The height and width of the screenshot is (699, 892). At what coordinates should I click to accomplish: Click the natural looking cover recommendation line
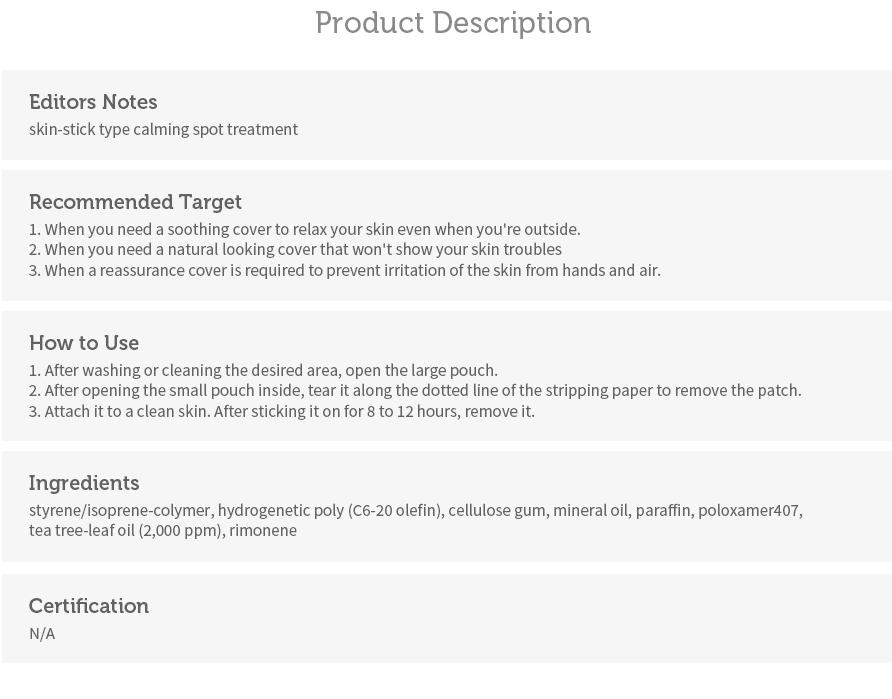[x=295, y=250]
